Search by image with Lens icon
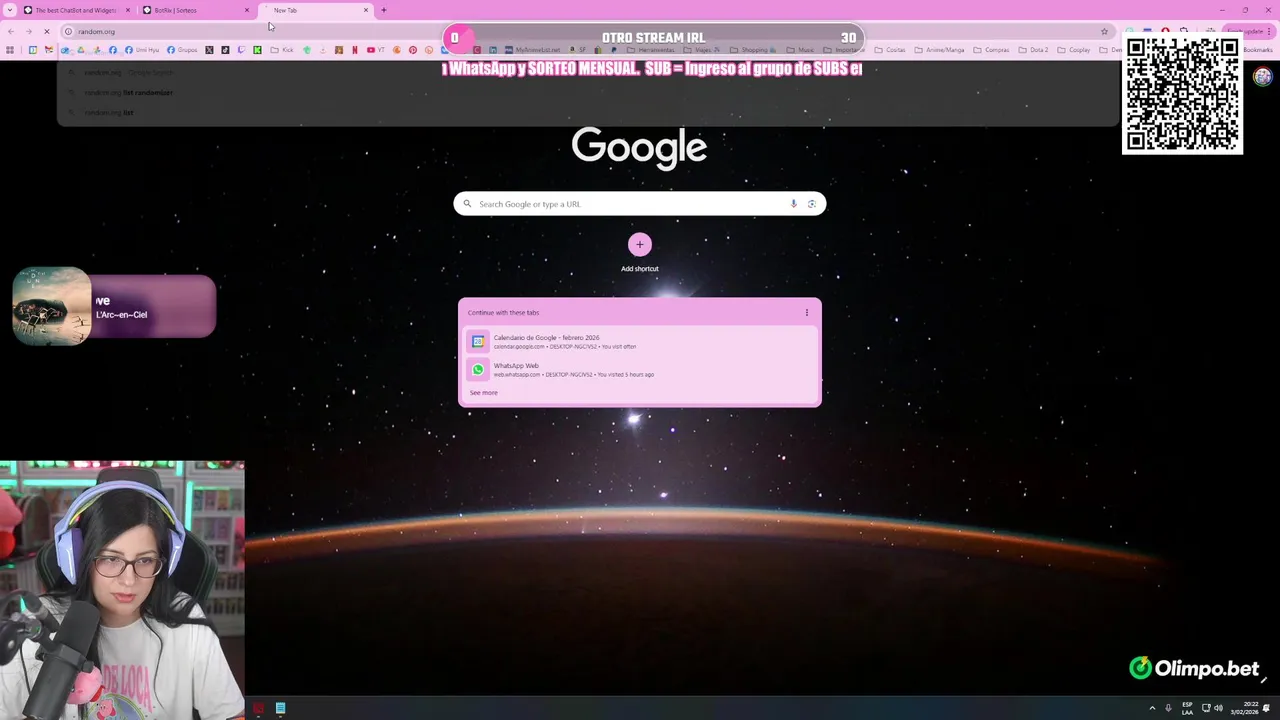The height and width of the screenshot is (720, 1280). pos(812,204)
